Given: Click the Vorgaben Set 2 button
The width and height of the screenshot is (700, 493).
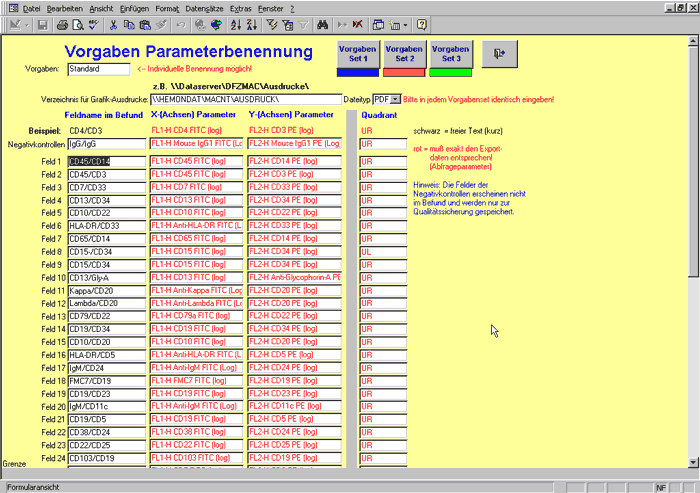Looking at the screenshot, I should click(404, 54).
